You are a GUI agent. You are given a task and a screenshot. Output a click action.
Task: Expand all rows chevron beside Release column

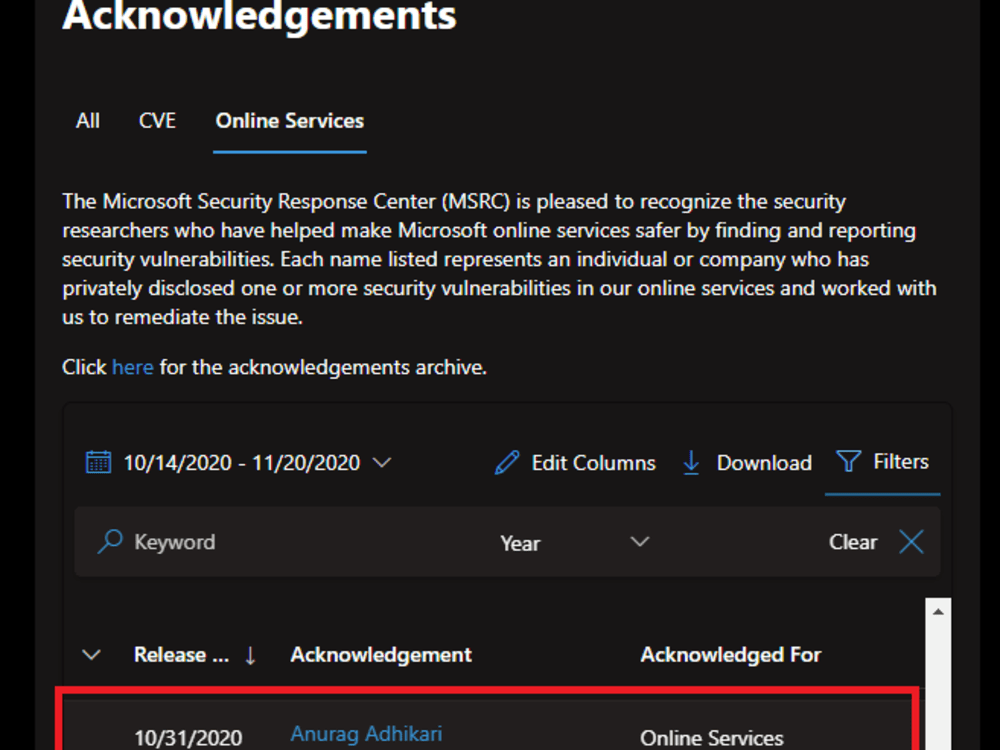[x=92, y=655]
